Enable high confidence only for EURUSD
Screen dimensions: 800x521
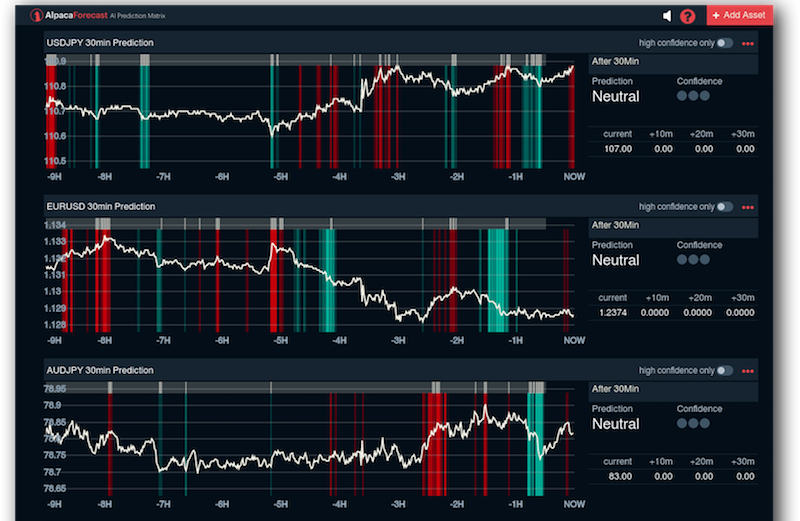pos(725,207)
